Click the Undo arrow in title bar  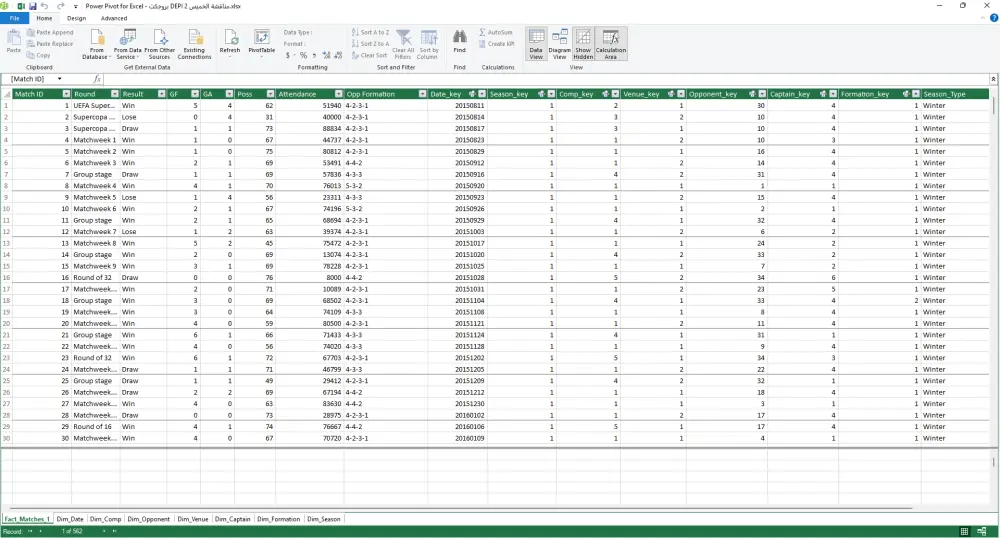click(45, 6)
